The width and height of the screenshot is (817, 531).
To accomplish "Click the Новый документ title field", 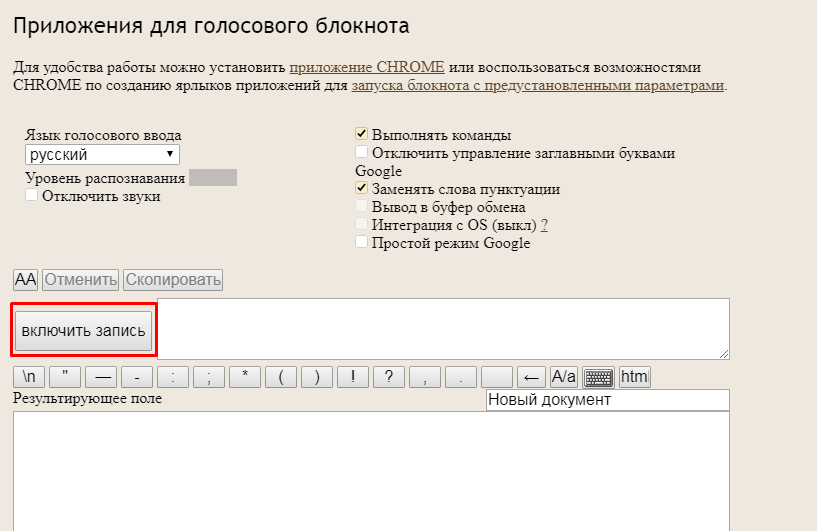I will coord(607,400).
